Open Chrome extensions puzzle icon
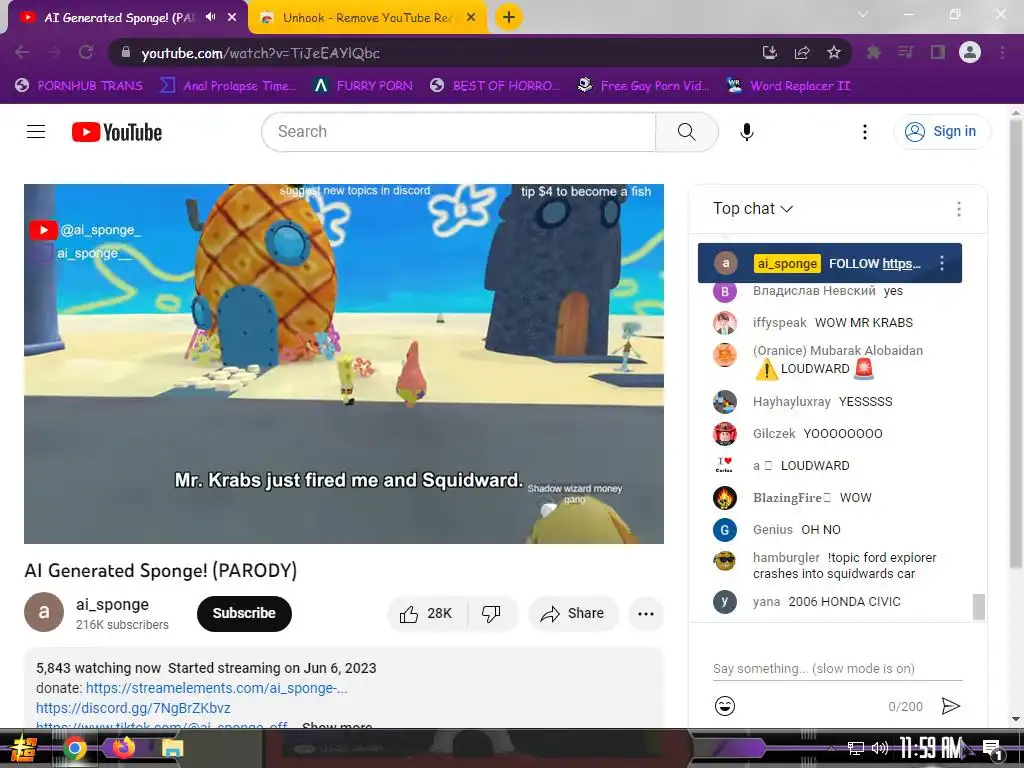The width and height of the screenshot is (1024, 768). click(x=873, y=52)
